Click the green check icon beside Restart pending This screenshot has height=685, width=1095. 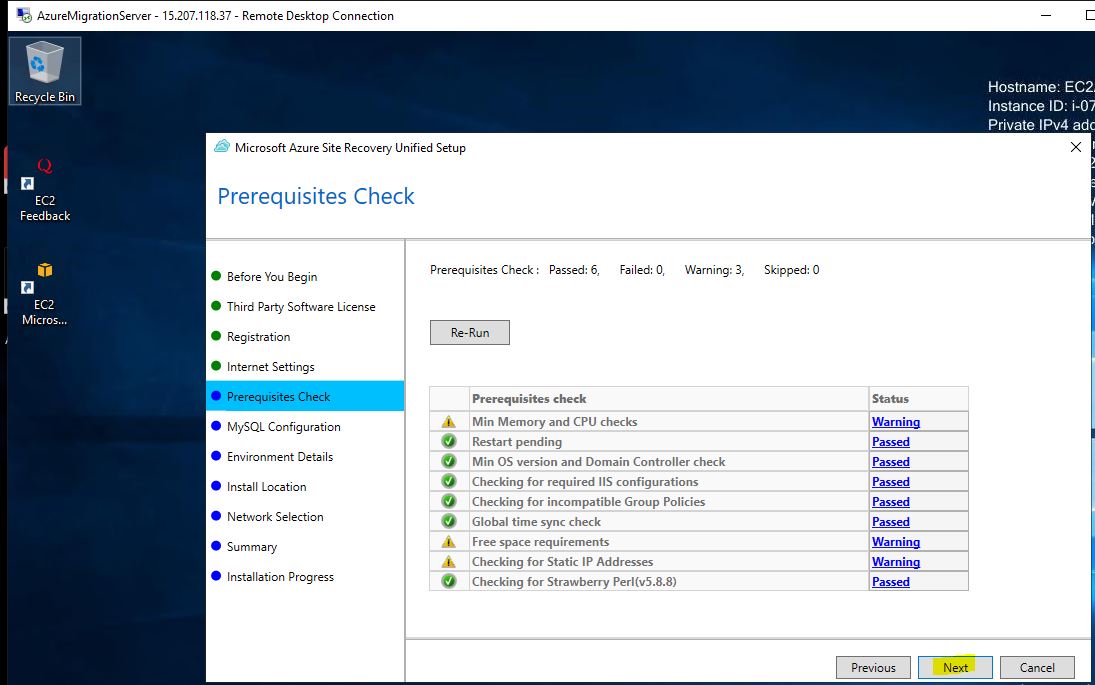tap(449, 442)
